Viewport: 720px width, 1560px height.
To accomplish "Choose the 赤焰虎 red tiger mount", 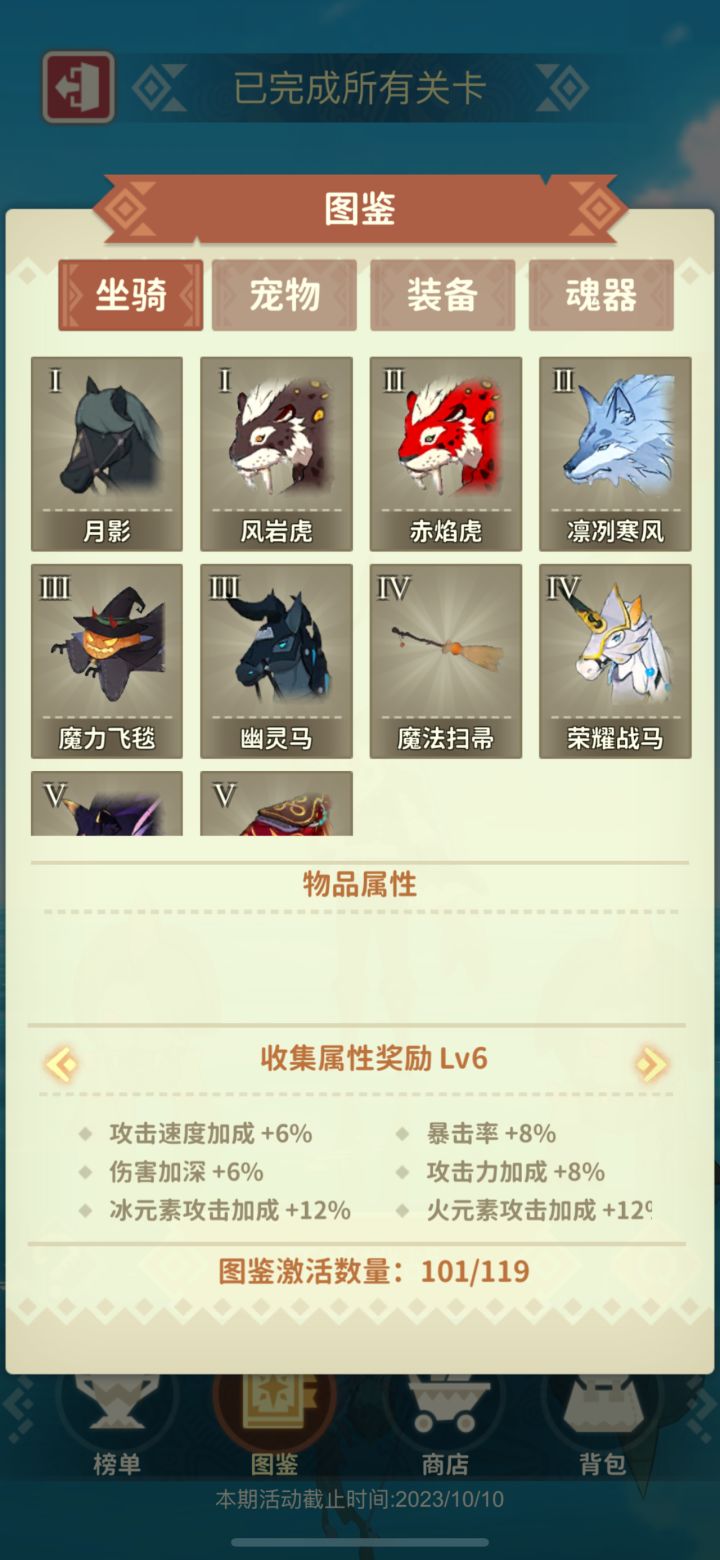I will (446, 454).
